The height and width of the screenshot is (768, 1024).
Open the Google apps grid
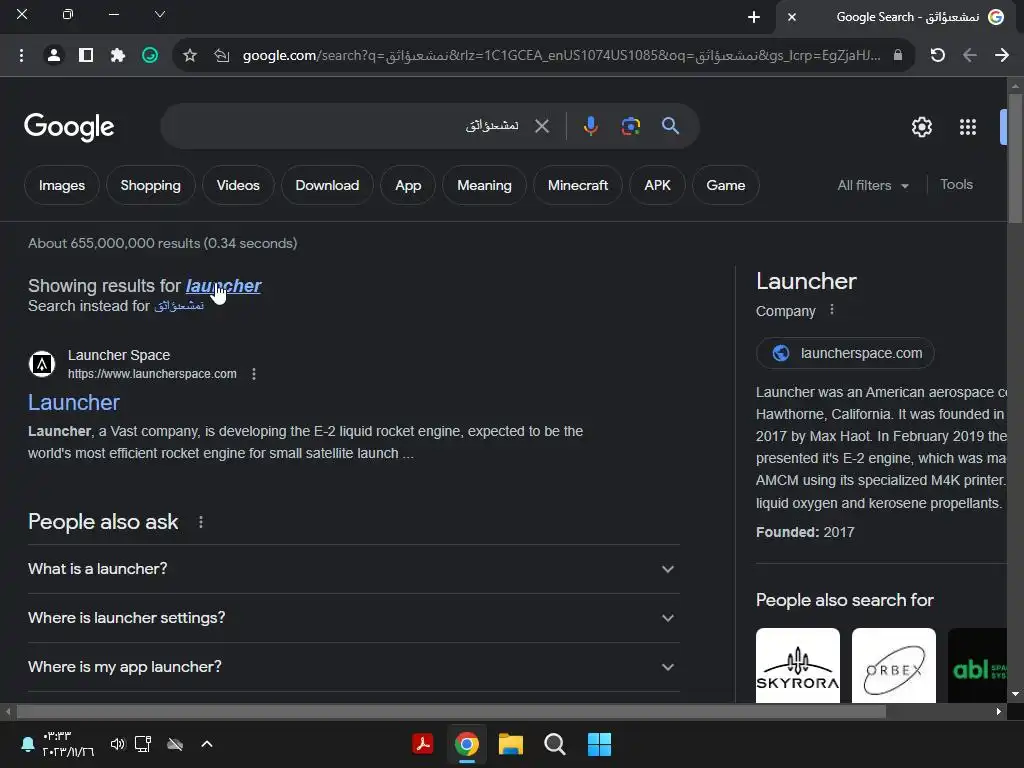[968, 127]
